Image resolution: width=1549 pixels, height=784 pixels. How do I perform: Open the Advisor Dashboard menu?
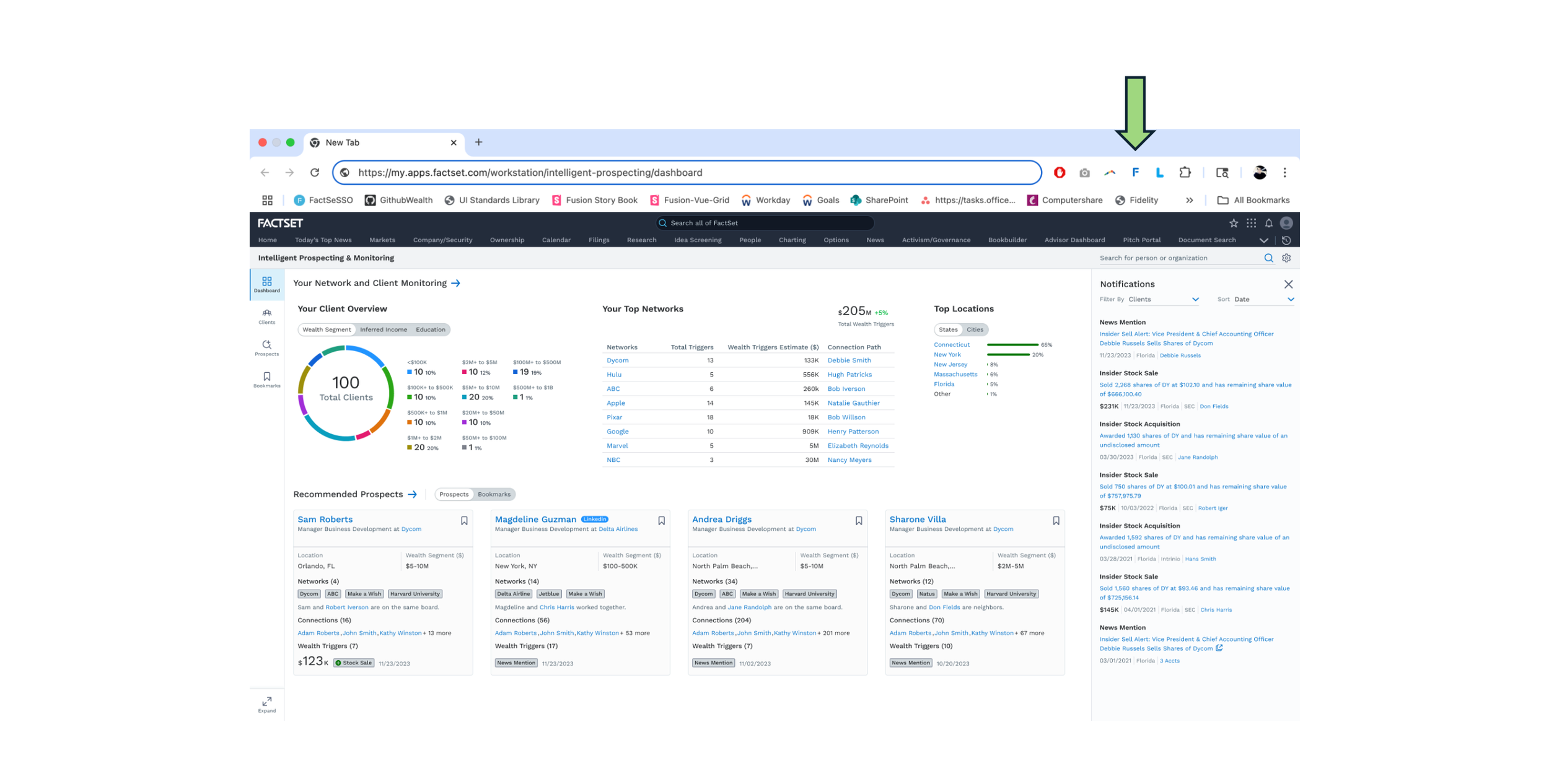(1074, 240)
